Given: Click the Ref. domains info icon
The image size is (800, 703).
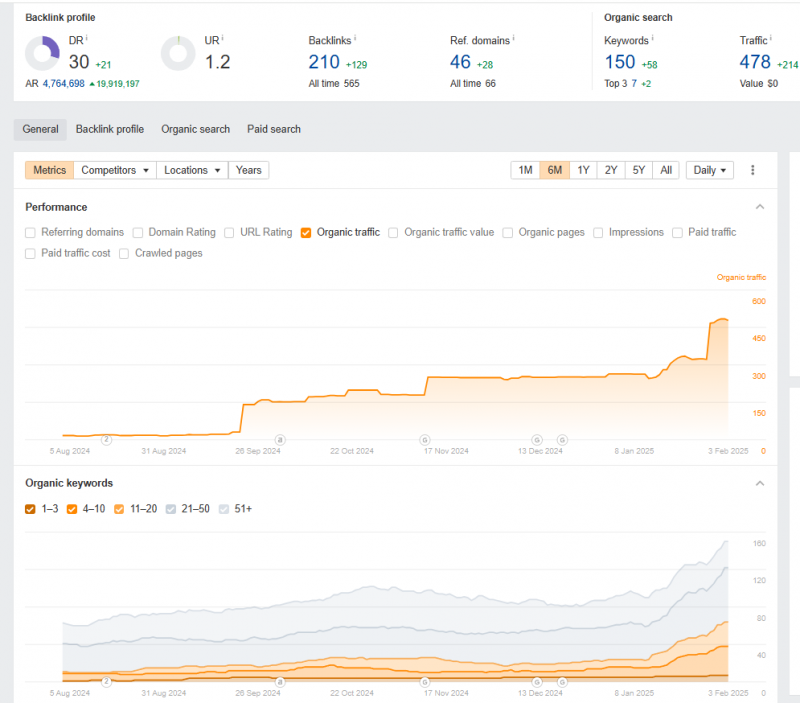Looking at the screenshot, I should point(514,38).
